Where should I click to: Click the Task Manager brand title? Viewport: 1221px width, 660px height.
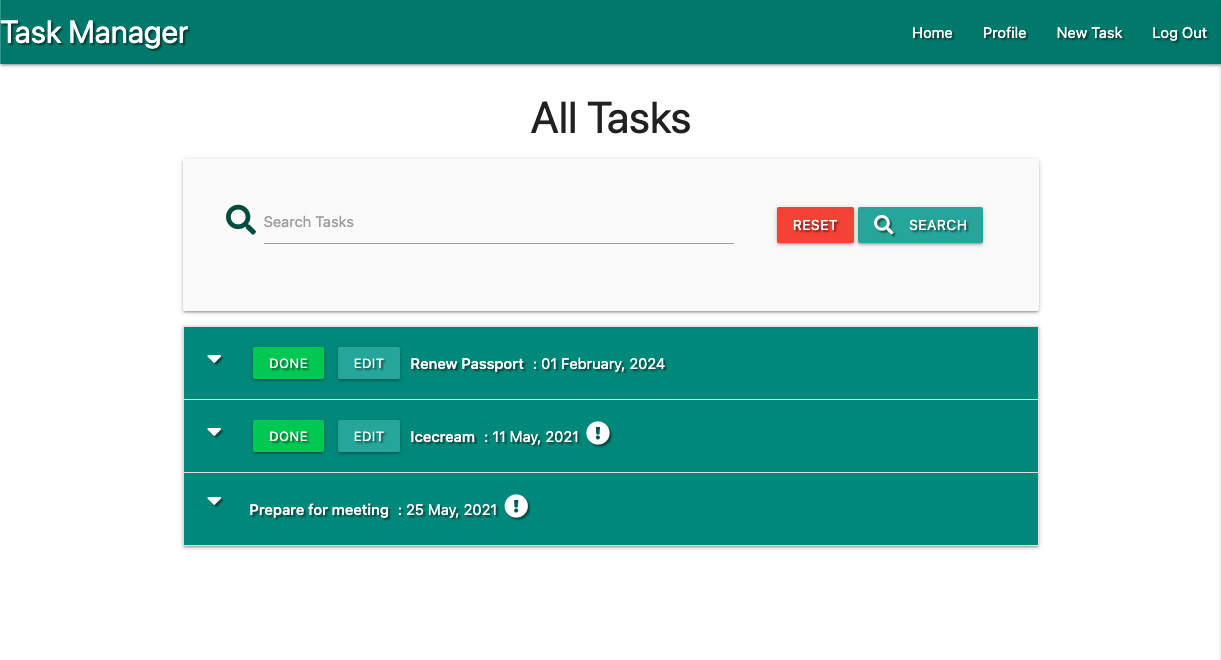point(95,33)
